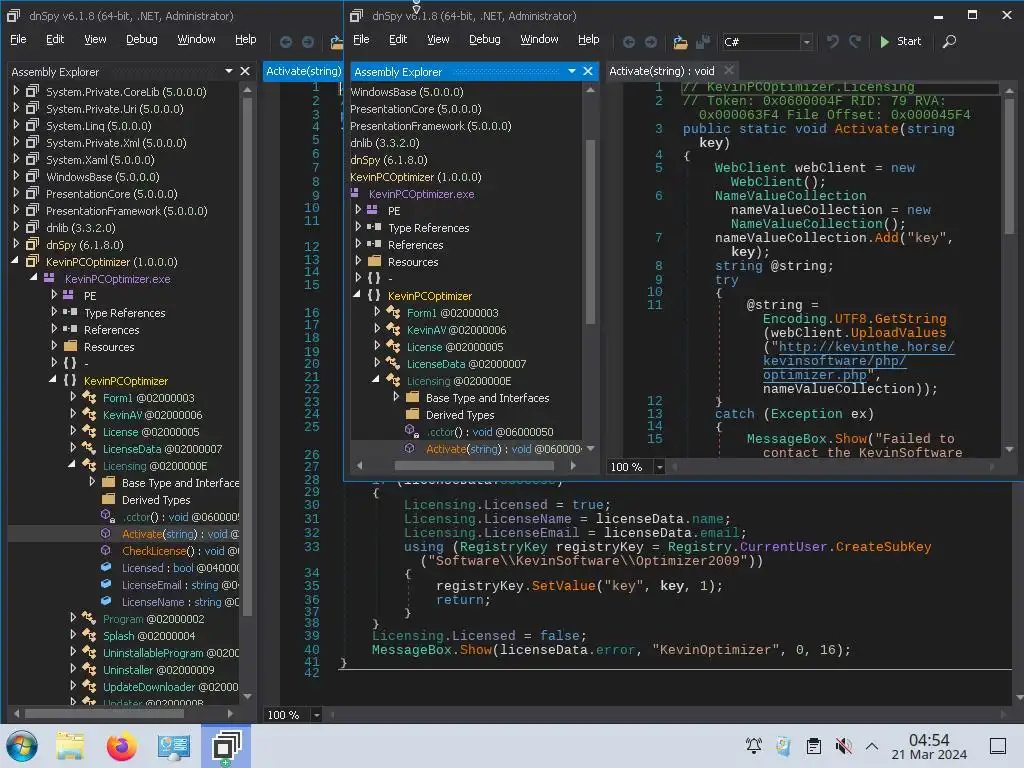This screenshot has width=1024, height=768.
Task: Expand Program class in back explorer
Action: coord(73,618)
